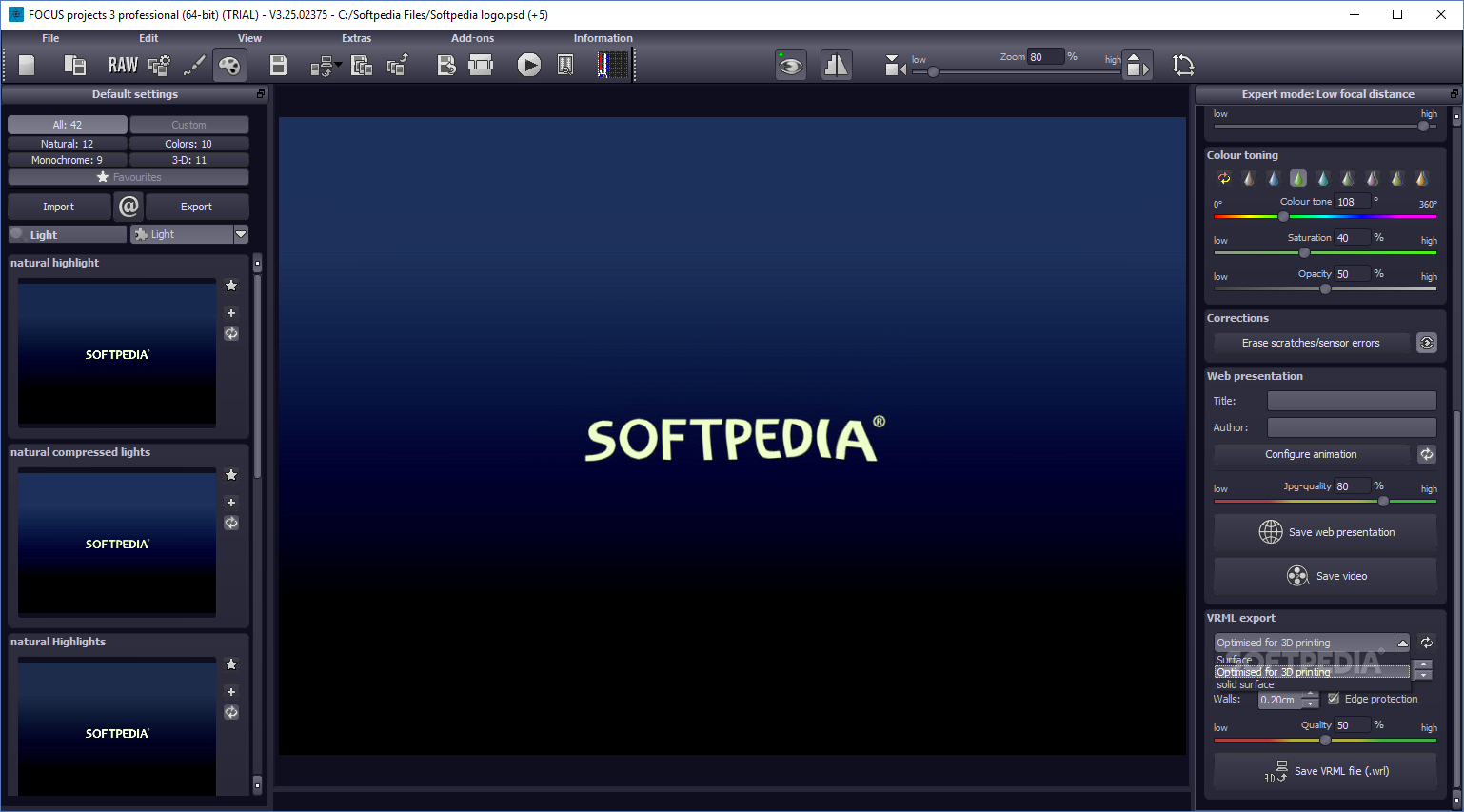The width and height of the screenshot is (1464, 812).
Task: Click the reset icon beside Configure animation
Action: [x=1427, y=454]
